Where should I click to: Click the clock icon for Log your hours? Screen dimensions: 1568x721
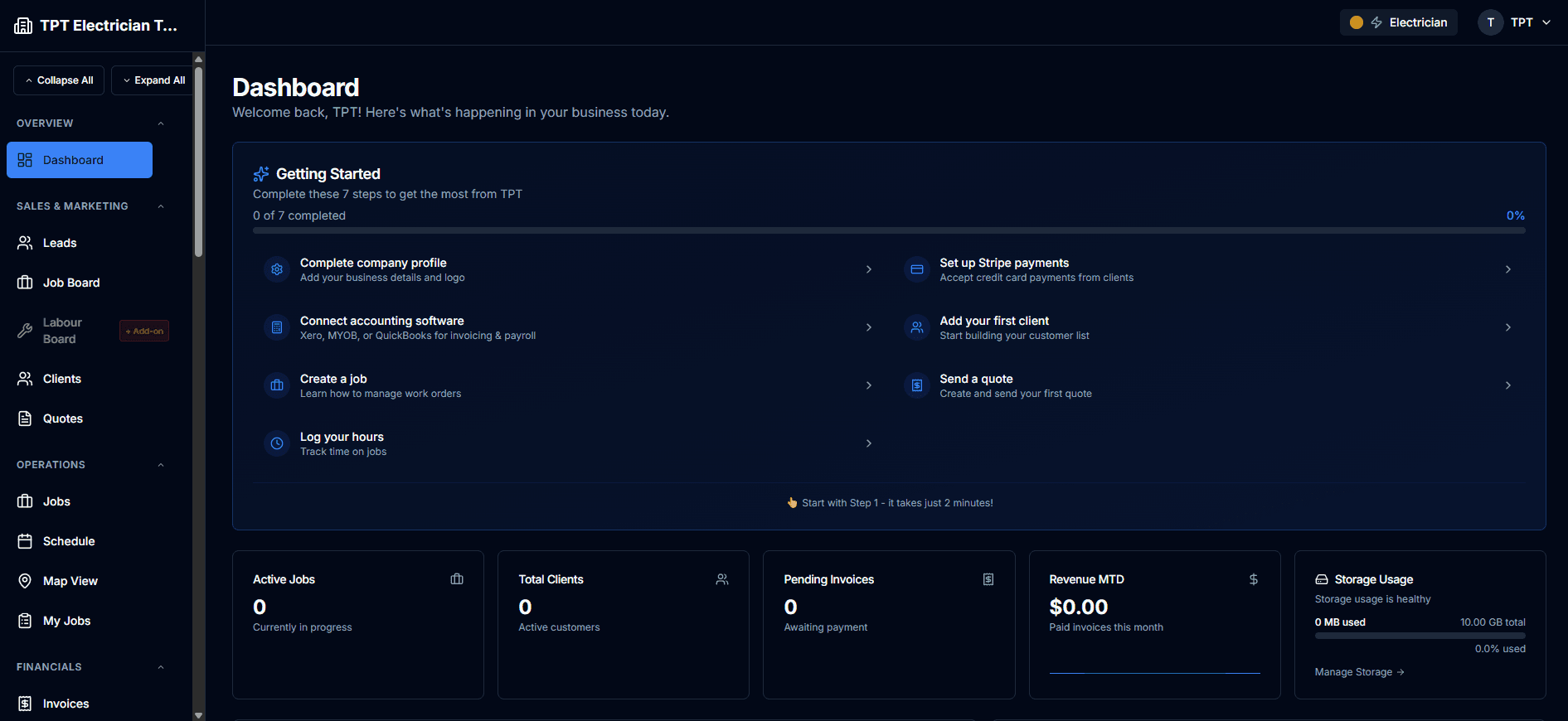277,443
